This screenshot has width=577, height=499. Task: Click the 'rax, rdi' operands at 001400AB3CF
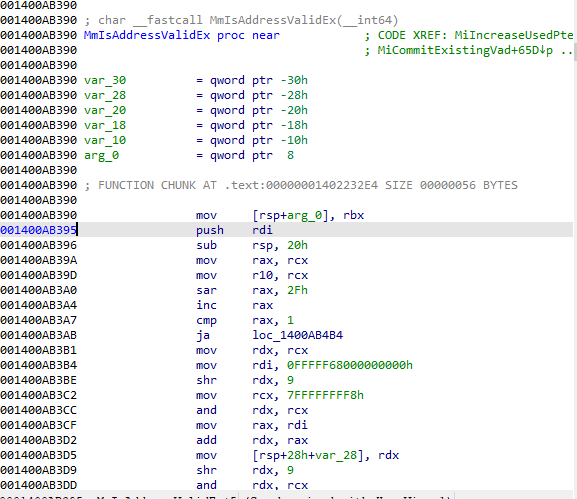280,426
